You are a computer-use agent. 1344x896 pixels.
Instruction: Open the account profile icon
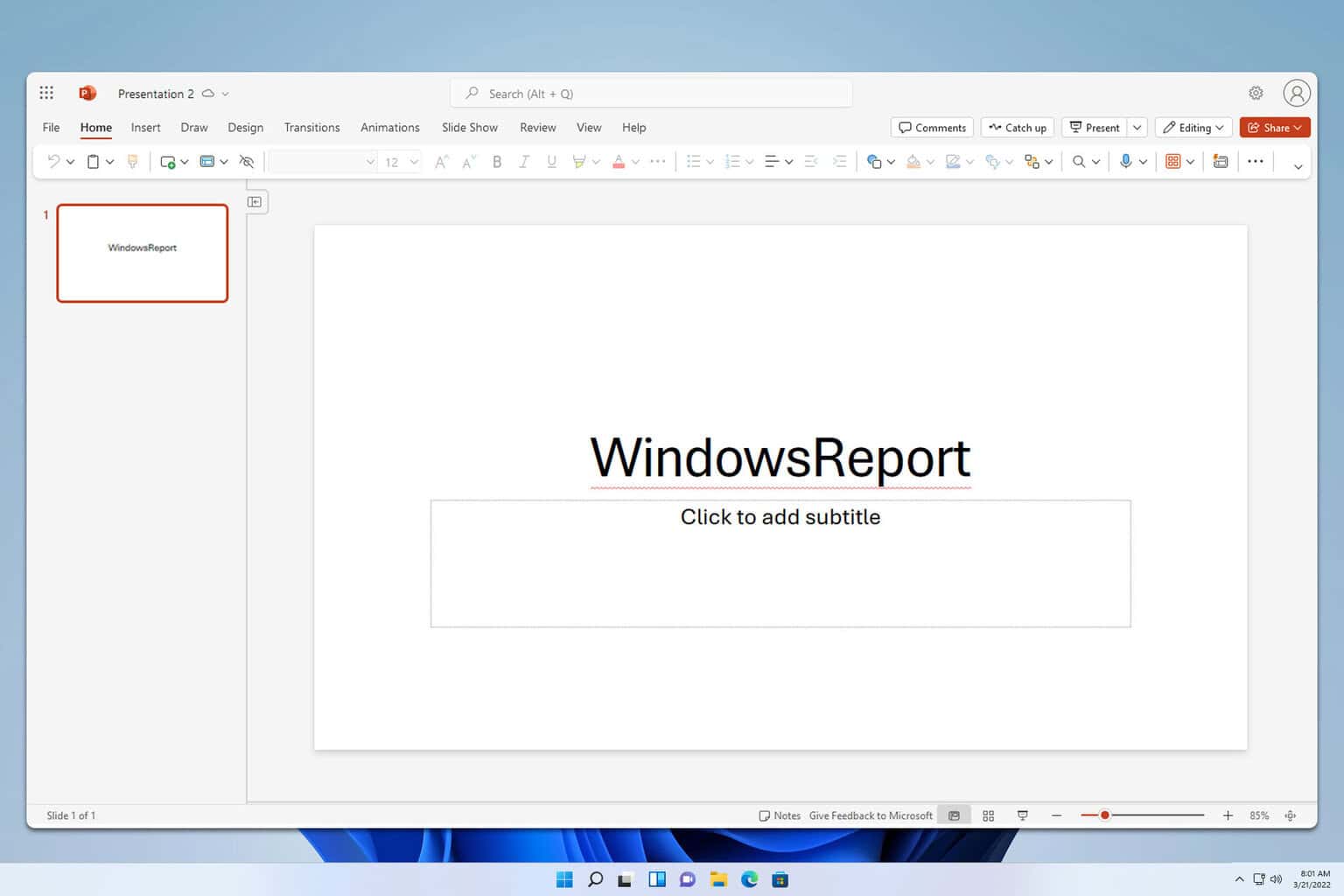coord(1297,93)
